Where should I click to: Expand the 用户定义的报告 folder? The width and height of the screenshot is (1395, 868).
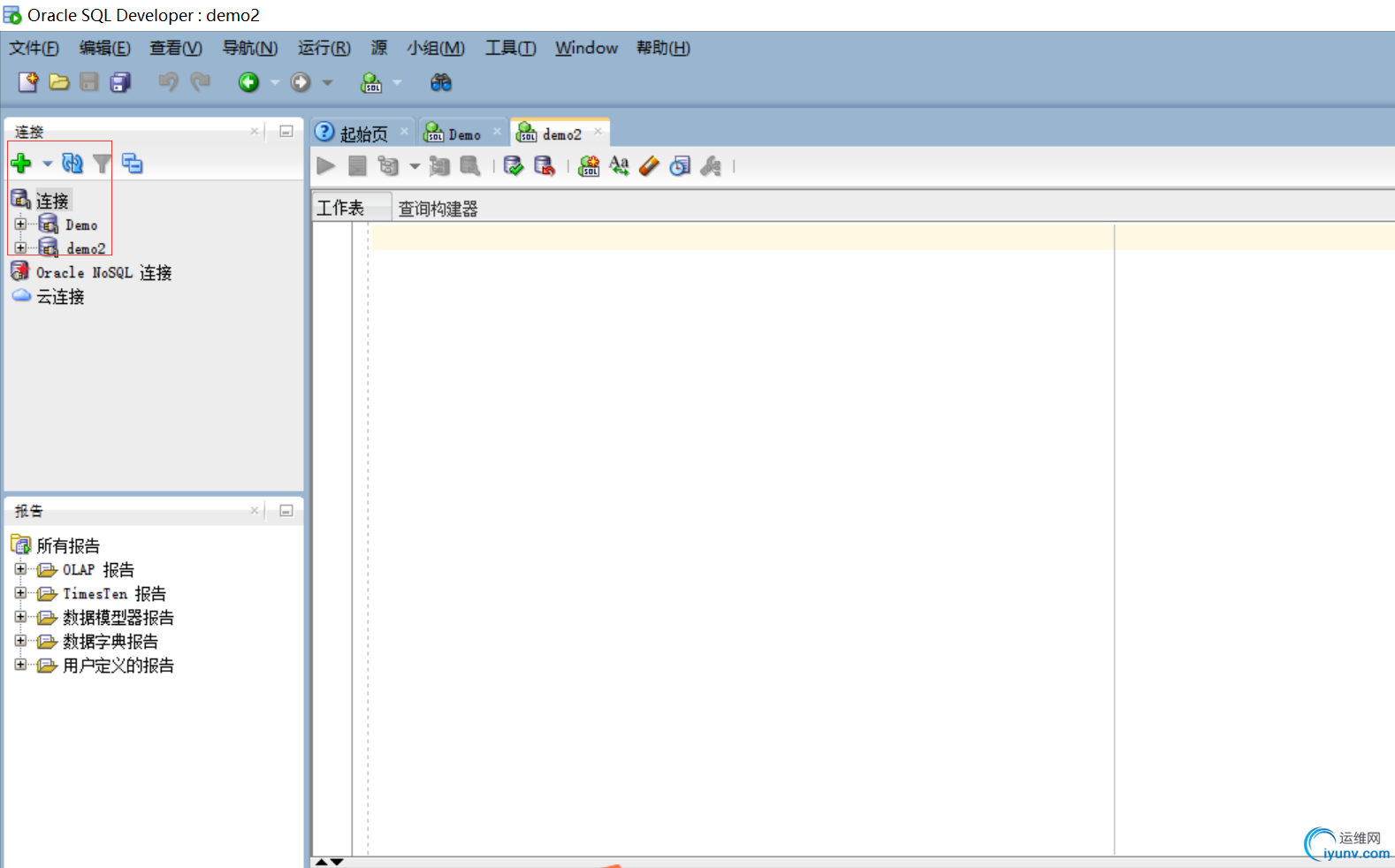pyautogui.click(x=20, y=664)
